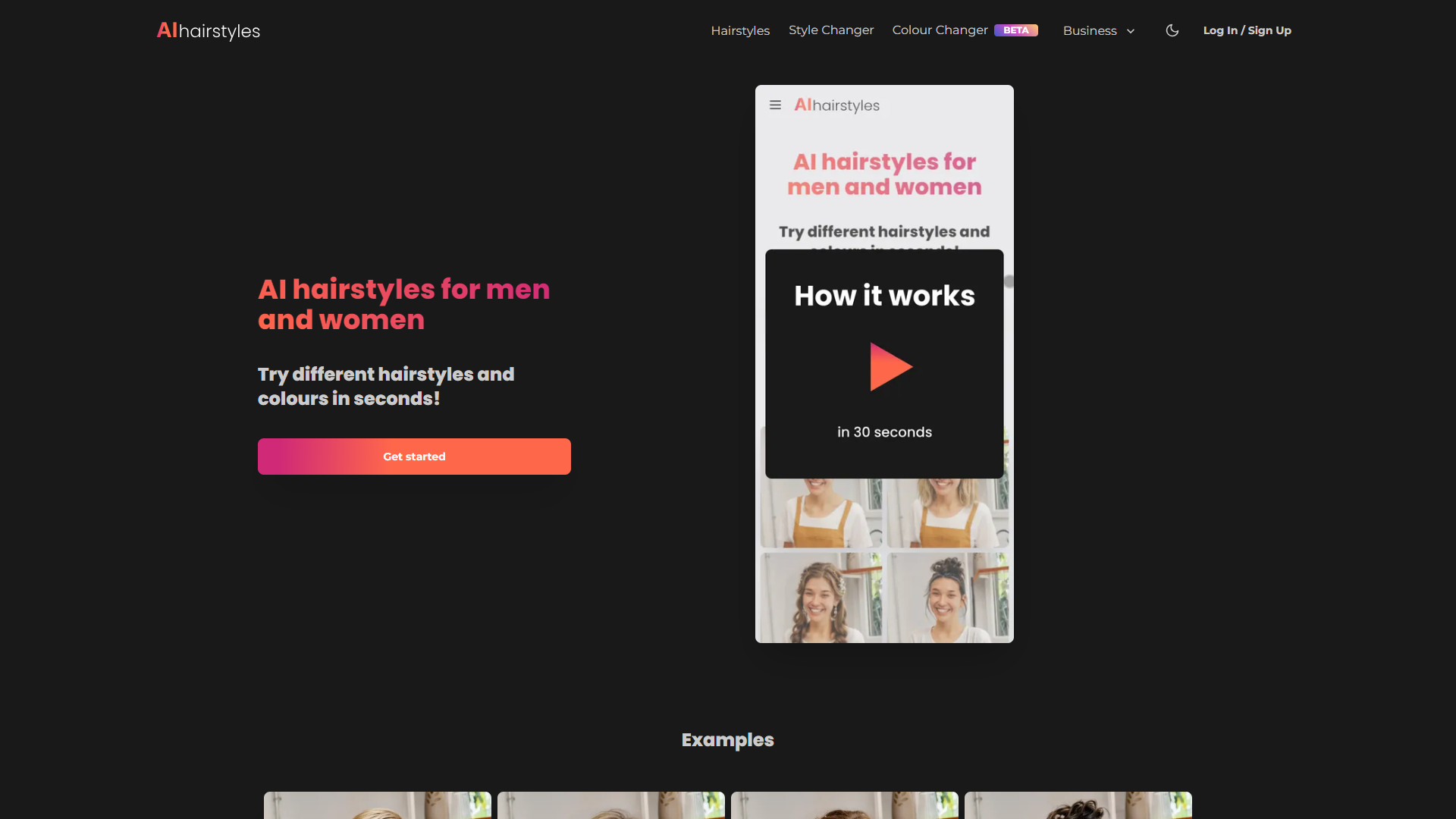Open the Hairstyles page
The image size is (1456, 819).
(x=740, y=30)
